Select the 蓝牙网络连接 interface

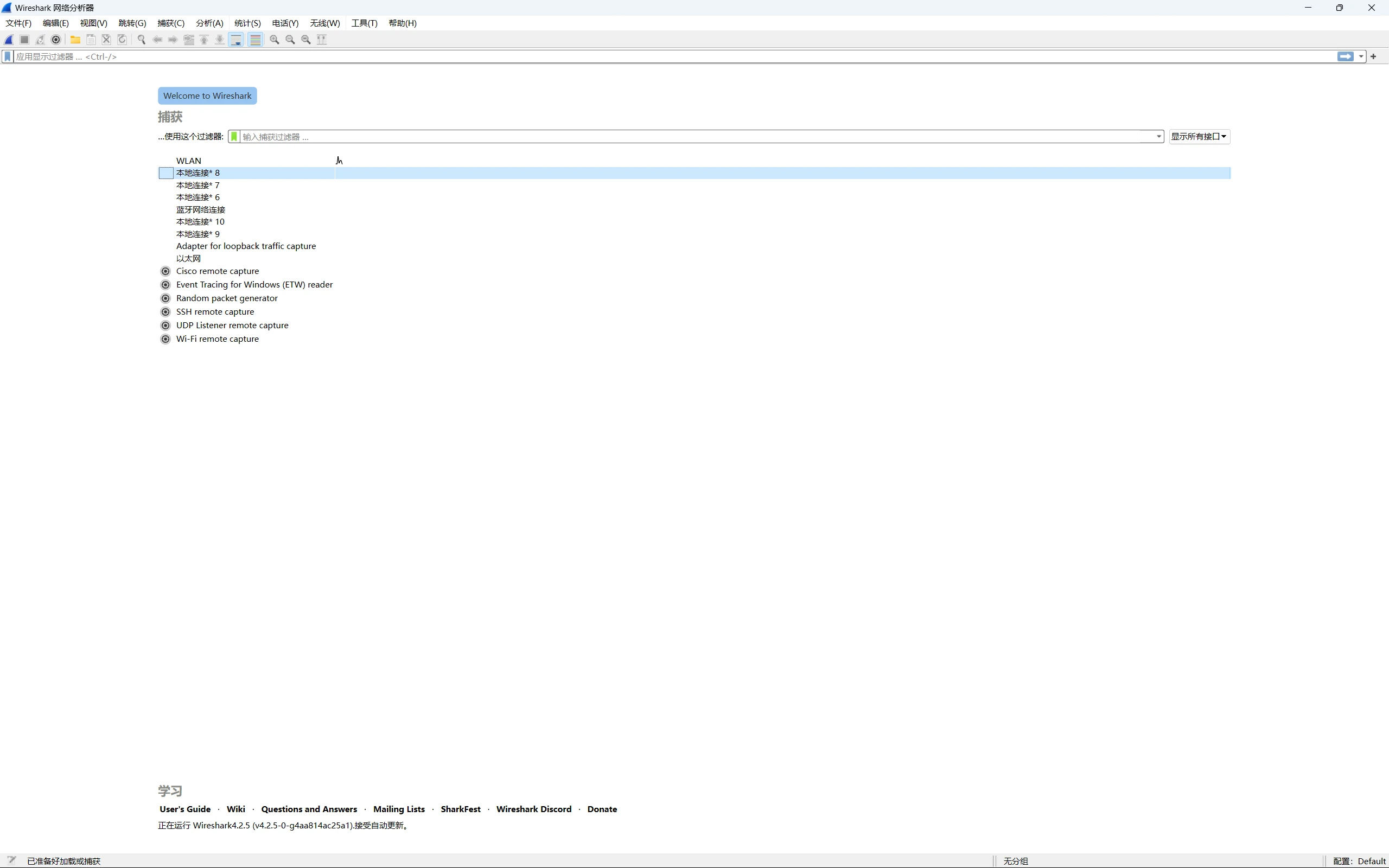coord(694,209)
